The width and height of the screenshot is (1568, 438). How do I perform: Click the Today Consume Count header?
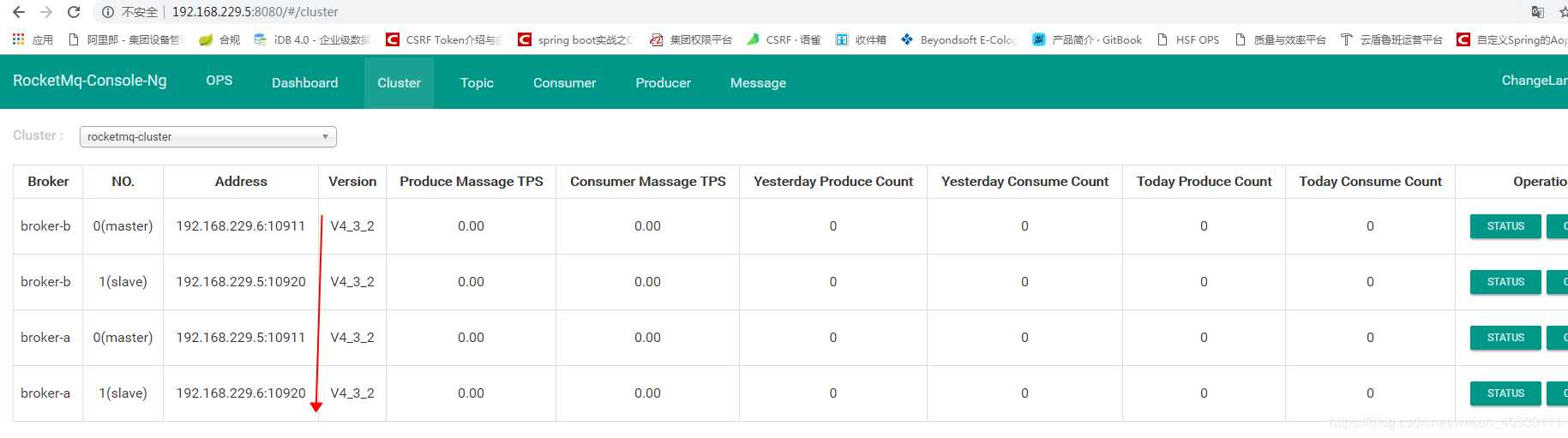(1370, 182)
